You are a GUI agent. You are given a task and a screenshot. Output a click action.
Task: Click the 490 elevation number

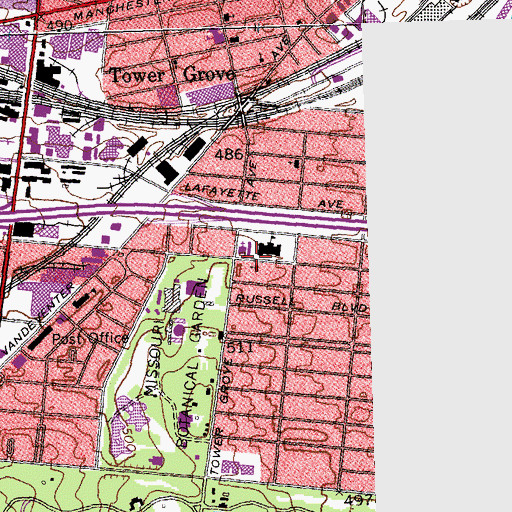pos(59,26)
